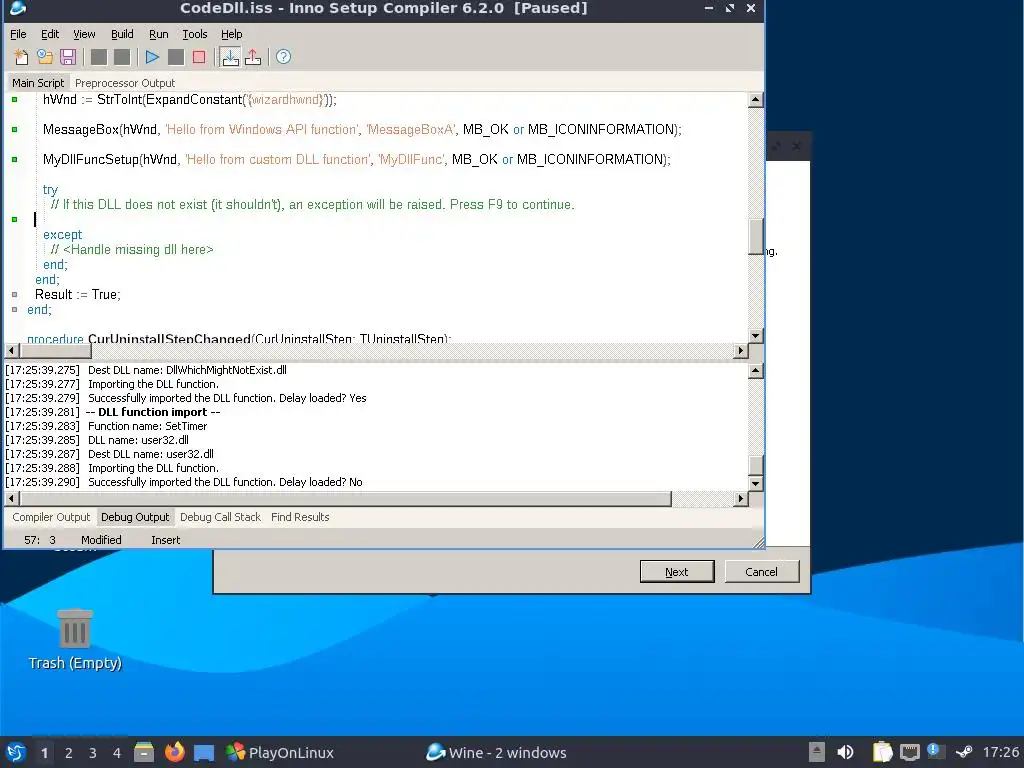Switch to the Main Script tab
Viewport: 1024px width, 768px height.
(38, 83)
